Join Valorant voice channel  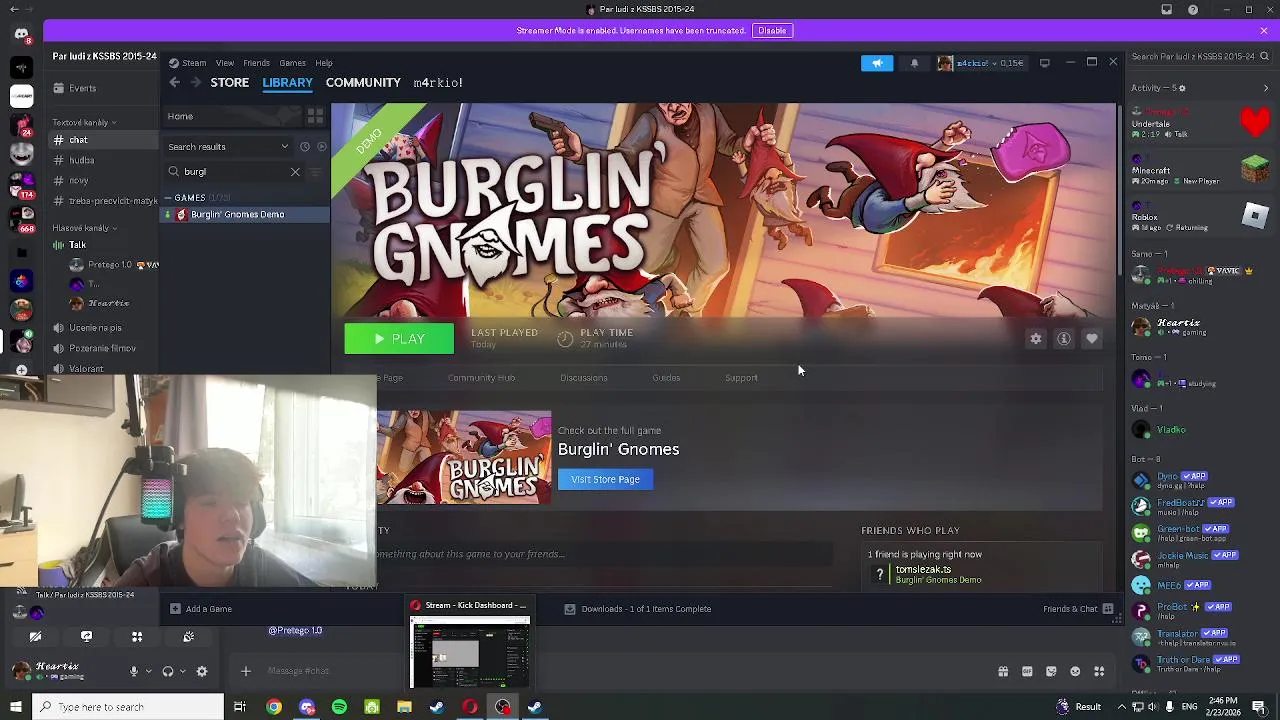[x=86, y=369]
